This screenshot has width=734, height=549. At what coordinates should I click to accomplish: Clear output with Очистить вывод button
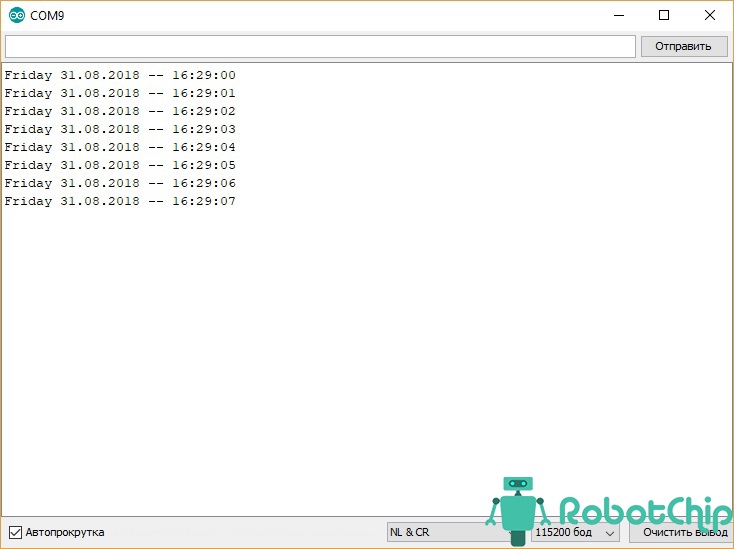[x=683, y=532]
